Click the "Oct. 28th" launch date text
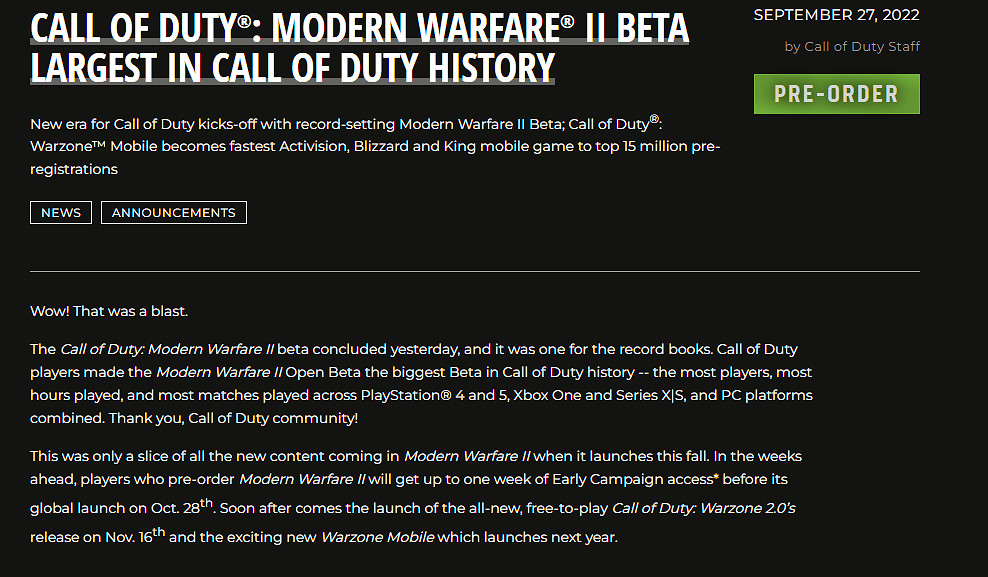988x577 pixels. pos(184,507)
